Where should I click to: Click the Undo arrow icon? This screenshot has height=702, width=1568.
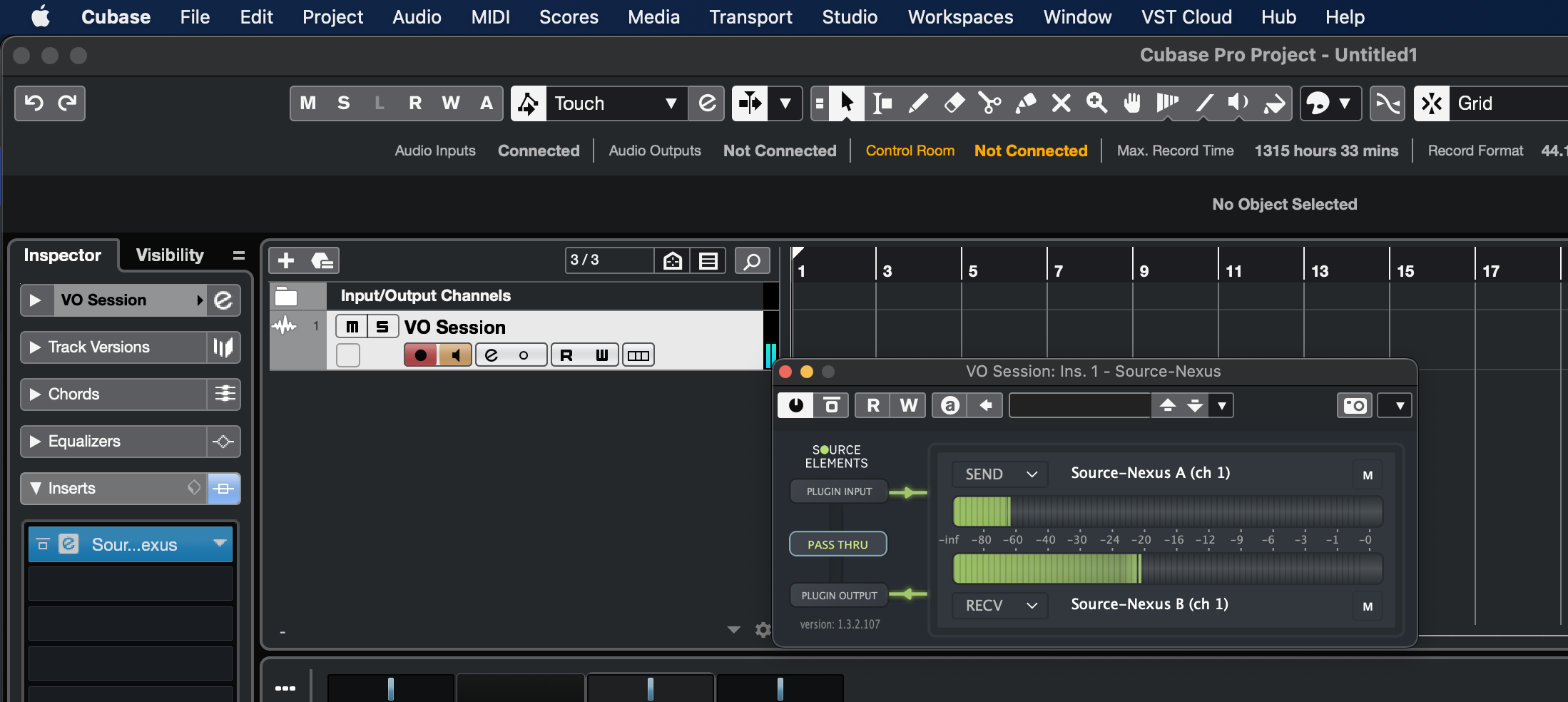[x=33, y=103]
